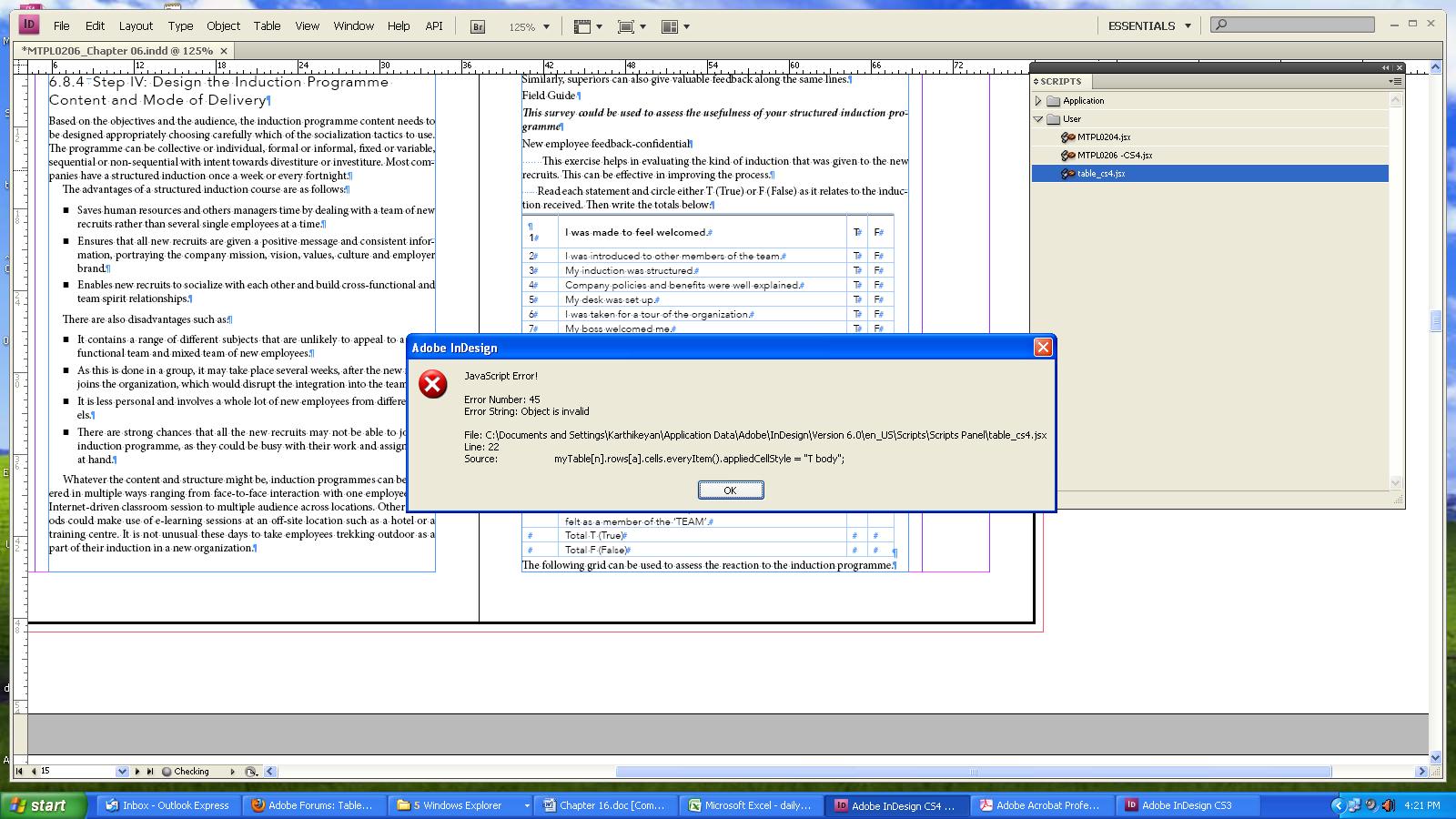
Task: Open the Help menu
Action: (399, 25)
